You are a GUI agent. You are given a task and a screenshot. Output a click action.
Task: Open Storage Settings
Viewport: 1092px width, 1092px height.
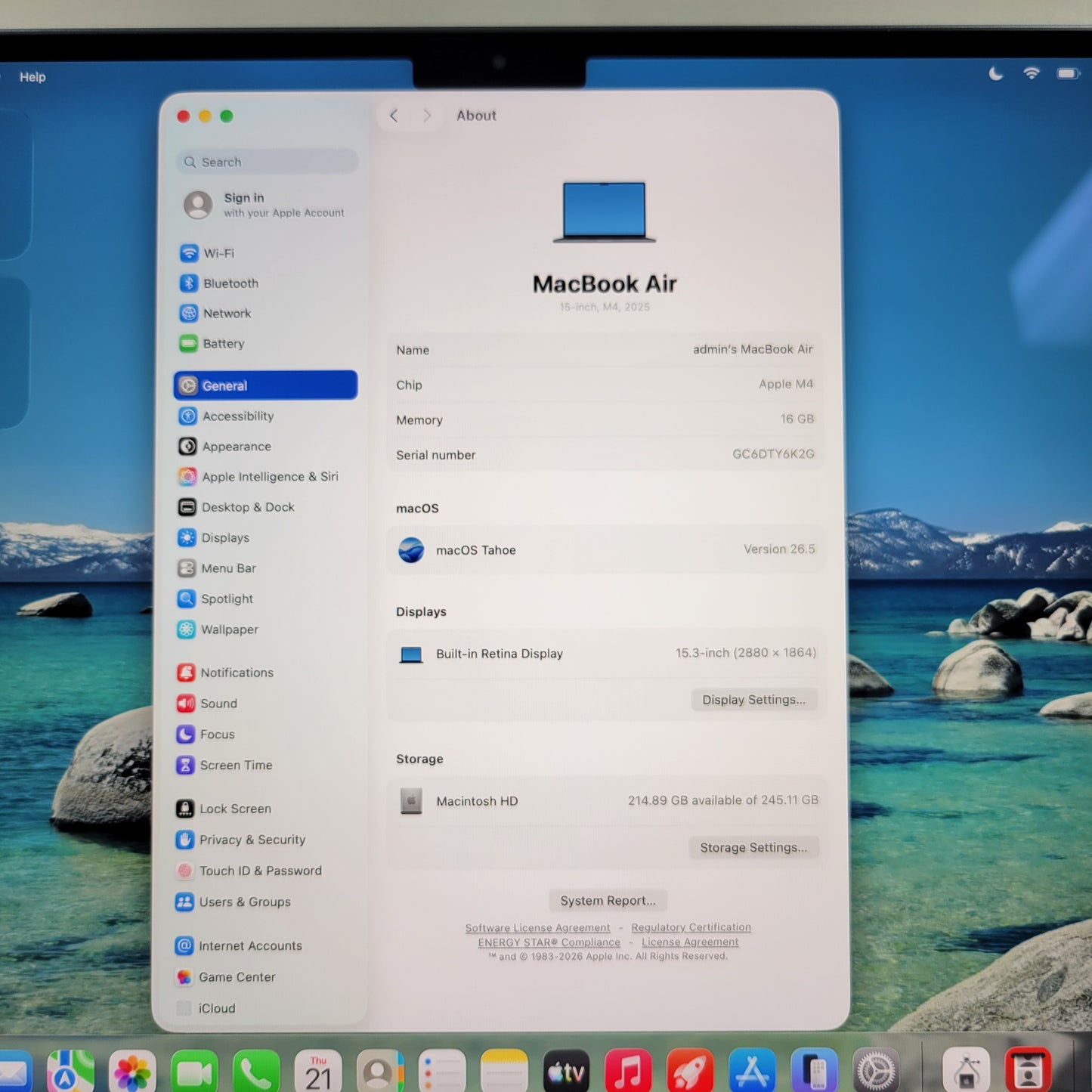[753, 847]
